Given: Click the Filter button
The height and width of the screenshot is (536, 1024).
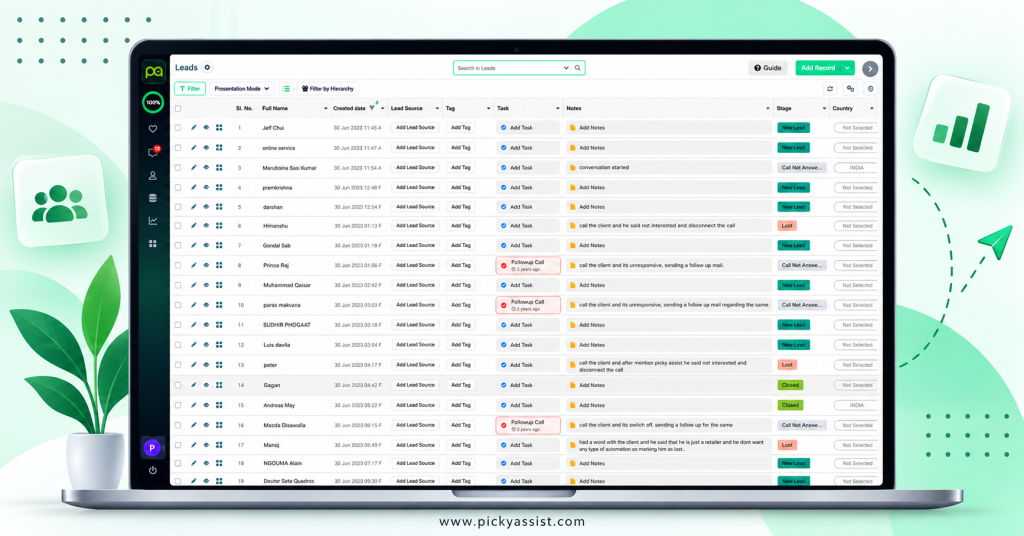Looking at the screenshot, I should (x=190, y=89).
